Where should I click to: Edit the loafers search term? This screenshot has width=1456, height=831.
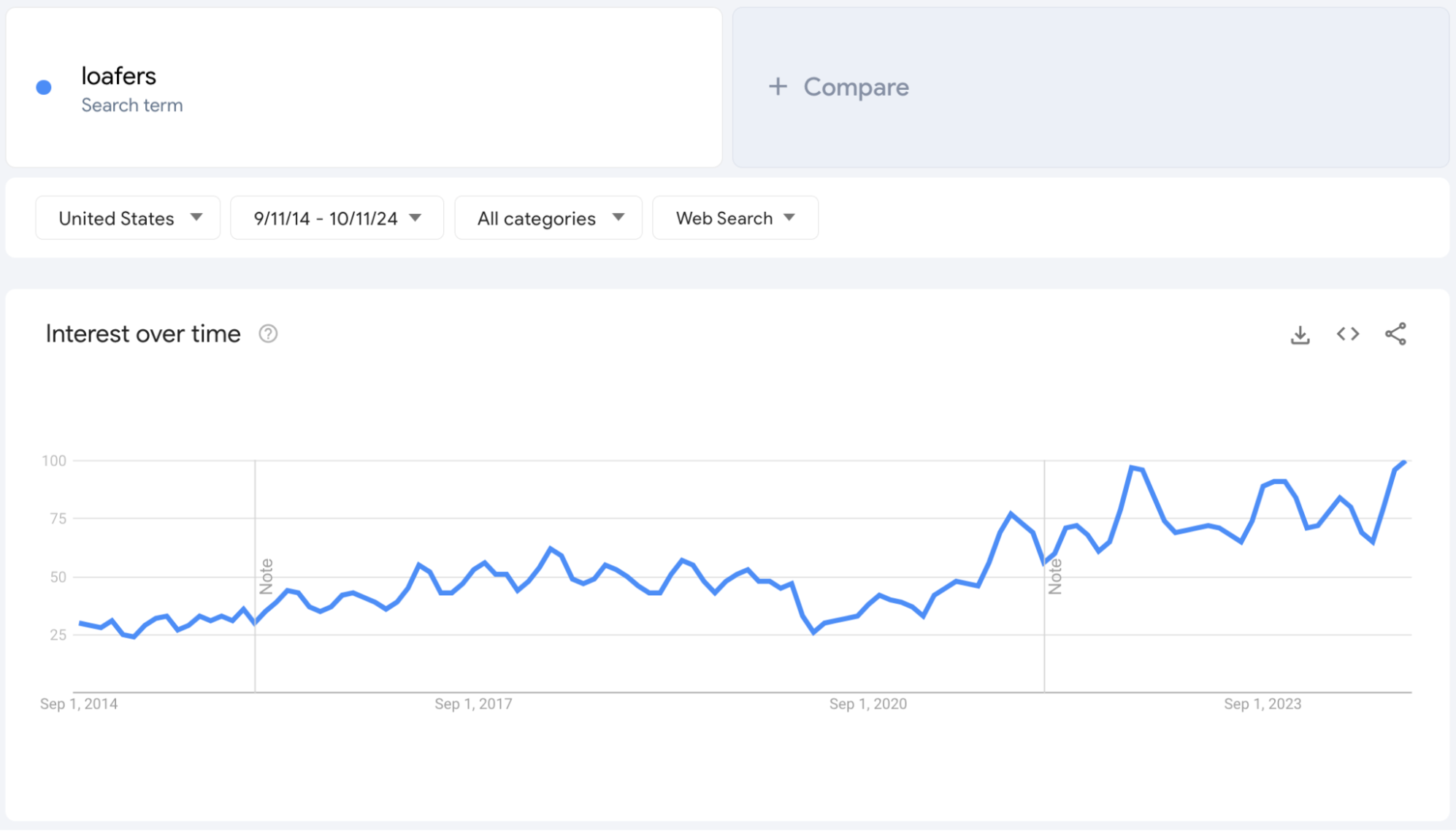point(118,76)
